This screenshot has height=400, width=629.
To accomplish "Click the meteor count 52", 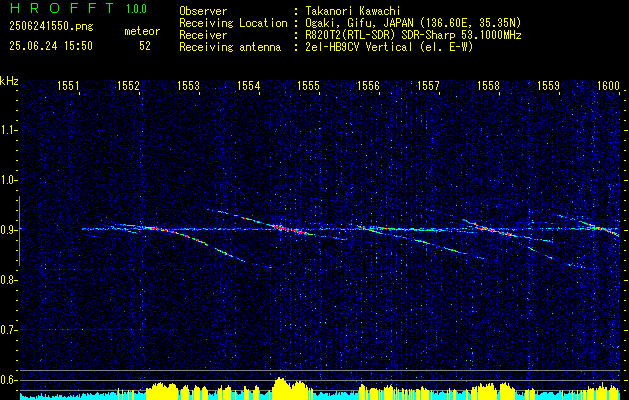I will [145, 46].
